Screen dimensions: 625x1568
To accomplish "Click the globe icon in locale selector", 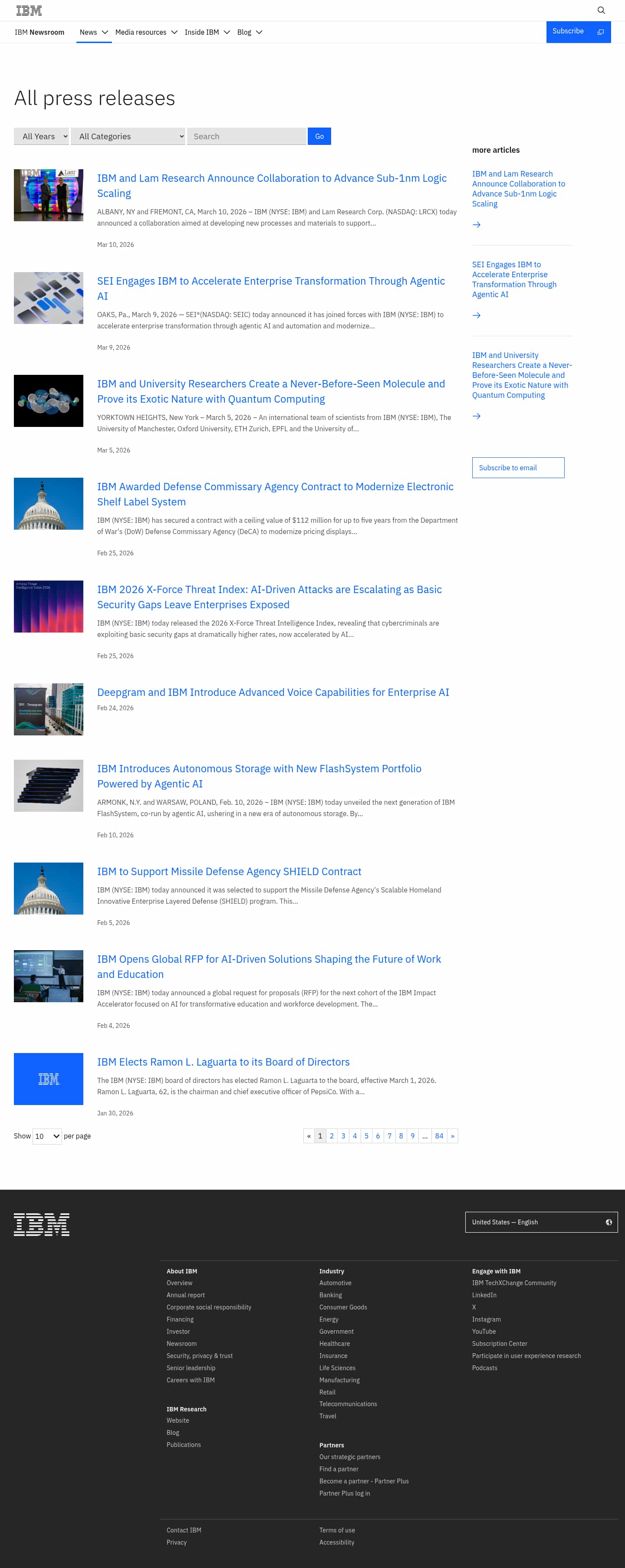I will (609, 1222).
